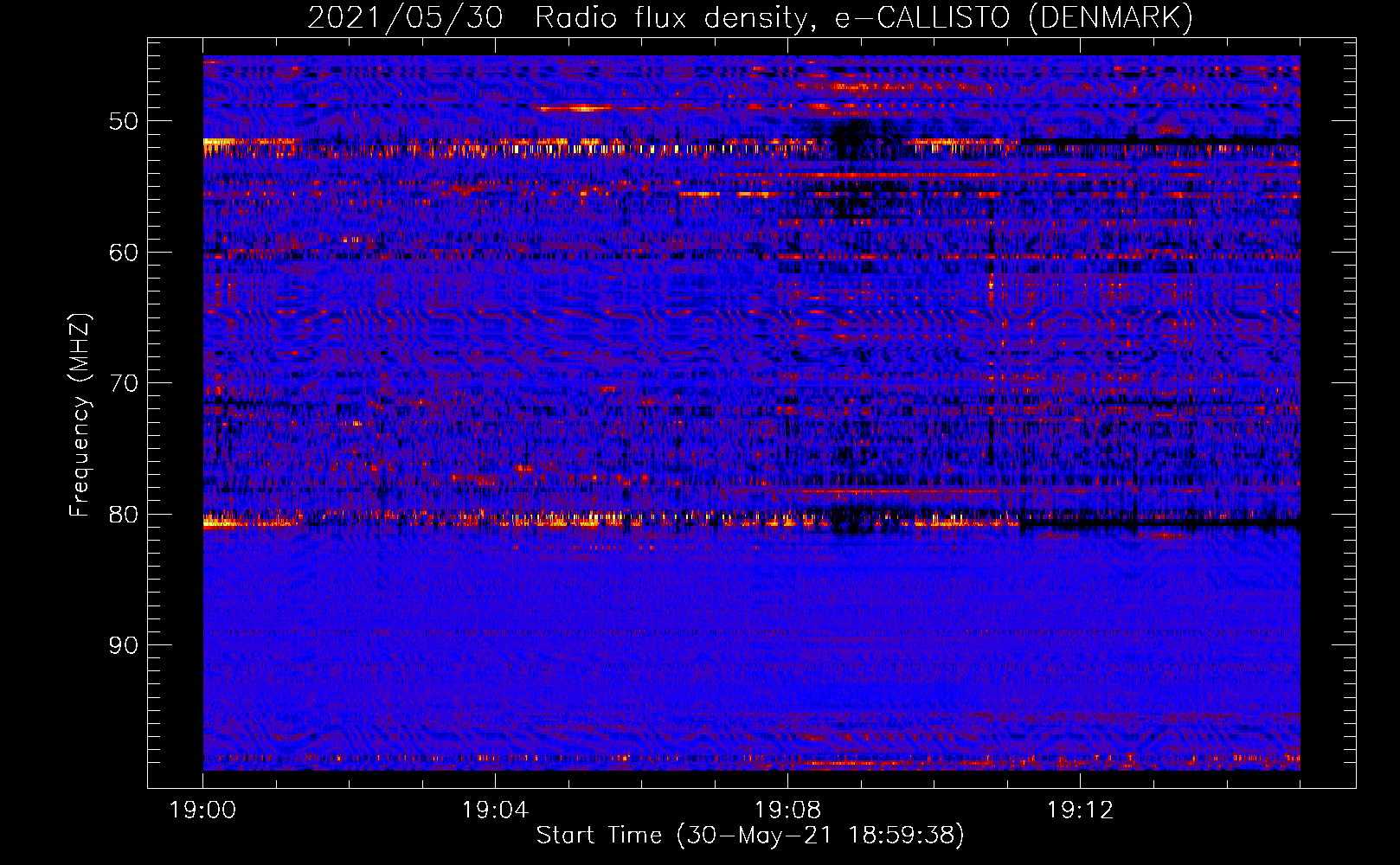Click the 70 frequency tick label
The image size is (1400, 865).
coord(124,383)
